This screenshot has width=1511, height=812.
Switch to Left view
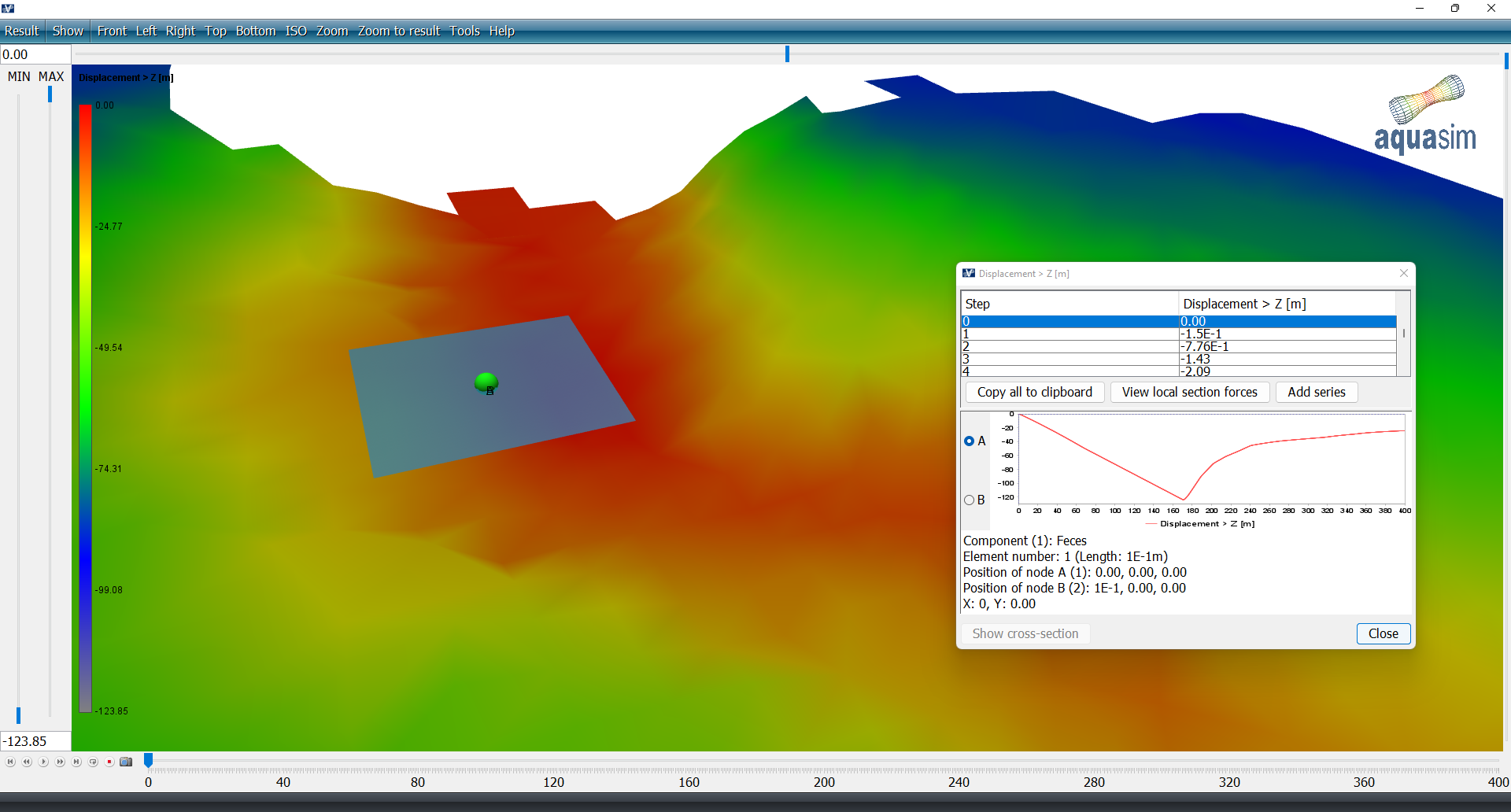click(x=146, y=31)
